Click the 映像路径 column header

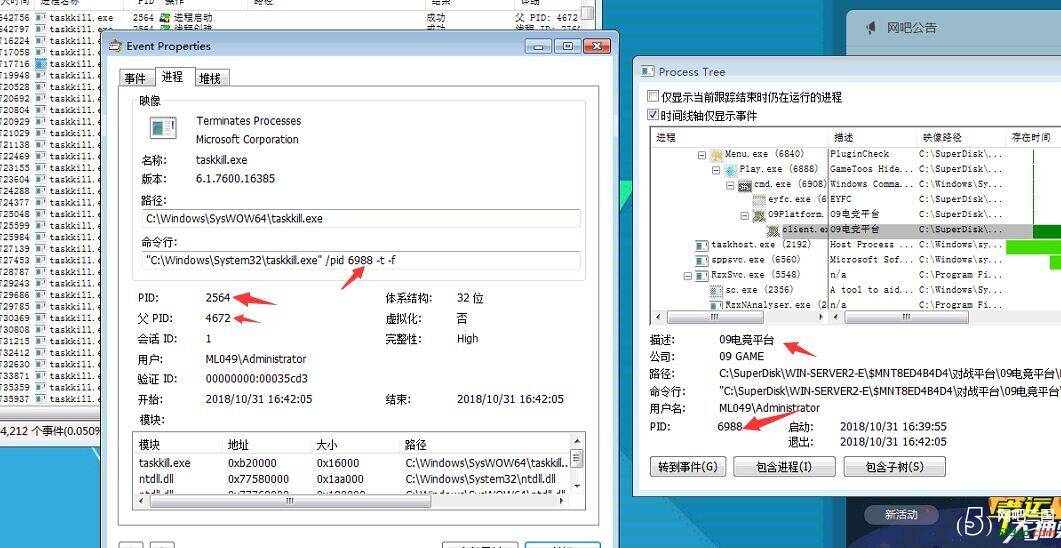pyautogui.click(x=962, y=137)
